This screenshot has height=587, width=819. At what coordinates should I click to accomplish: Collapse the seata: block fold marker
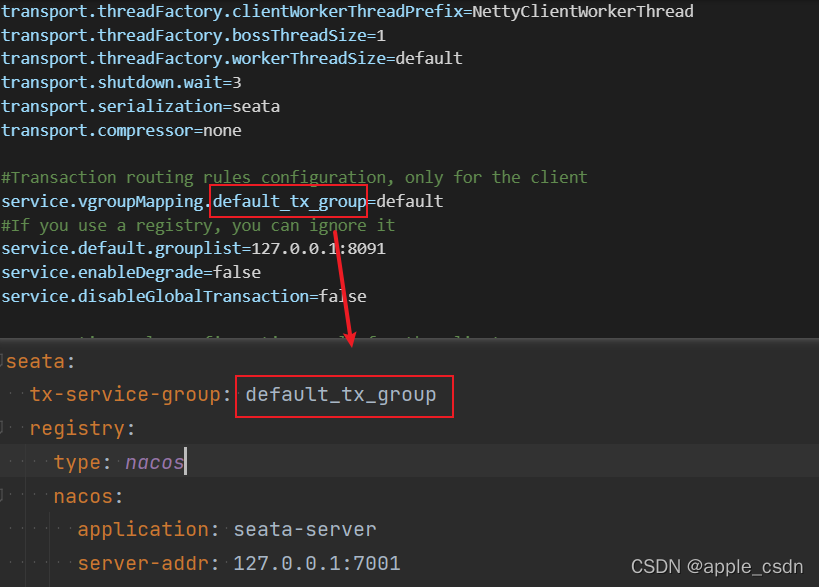(x=2, y=360)
